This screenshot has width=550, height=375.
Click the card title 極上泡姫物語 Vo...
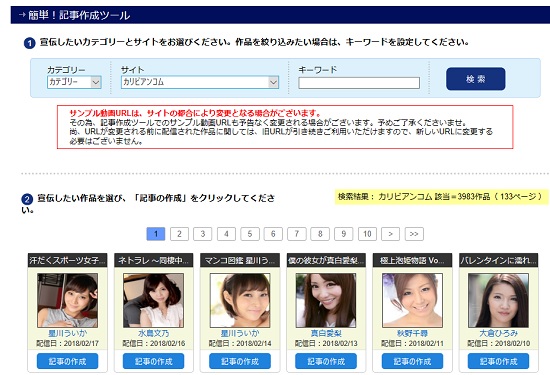[x=412, y=260]
